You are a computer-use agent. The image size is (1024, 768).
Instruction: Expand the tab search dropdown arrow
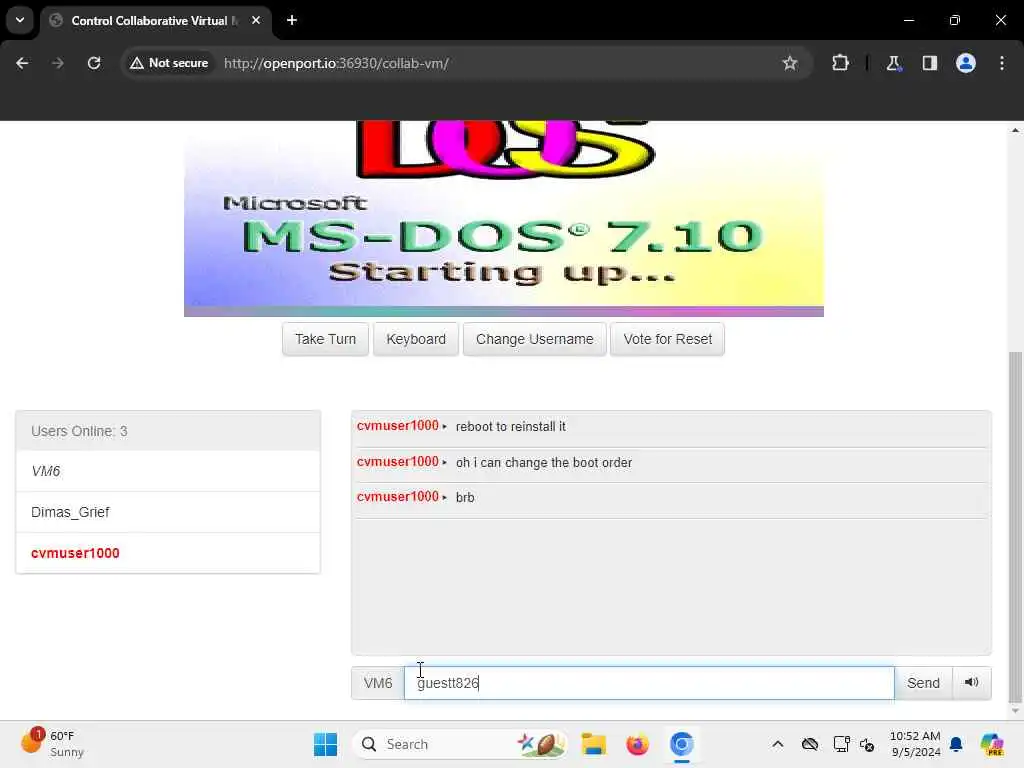point(20,20)
